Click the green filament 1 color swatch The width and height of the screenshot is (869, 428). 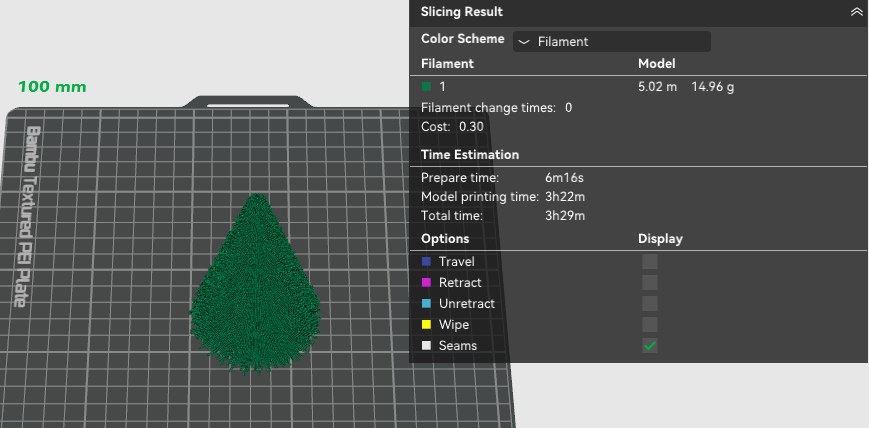(x=426, y=86)
